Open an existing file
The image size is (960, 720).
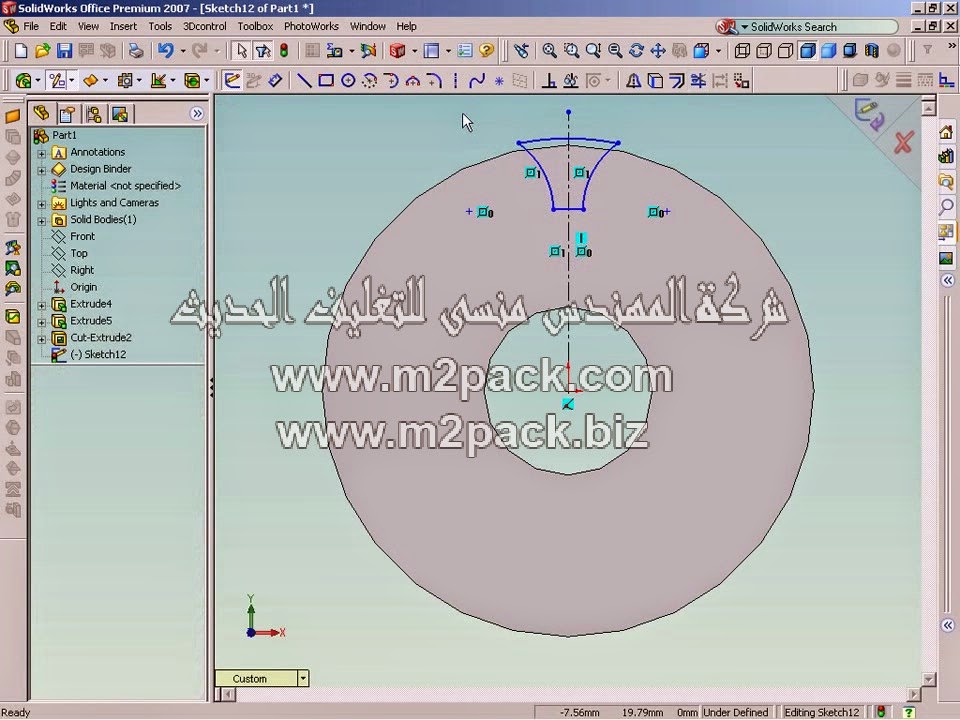pos(42,51)
